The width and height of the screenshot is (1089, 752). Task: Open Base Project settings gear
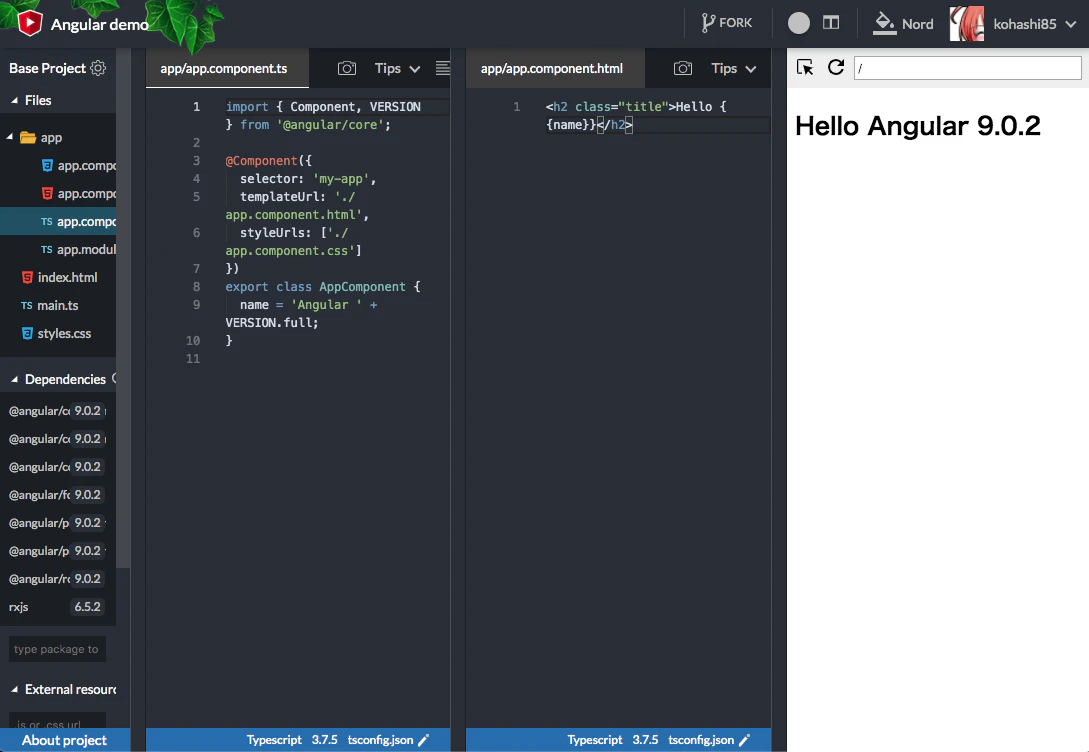pyautogui.click(x=99, y=68)
